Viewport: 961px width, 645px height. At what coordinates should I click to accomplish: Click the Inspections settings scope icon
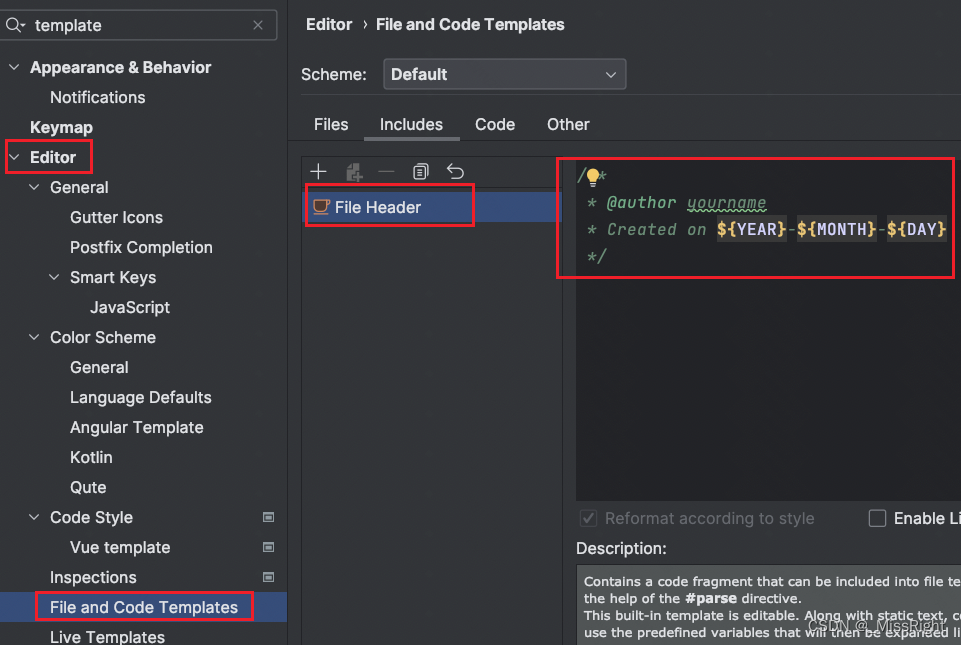point(268,577)
